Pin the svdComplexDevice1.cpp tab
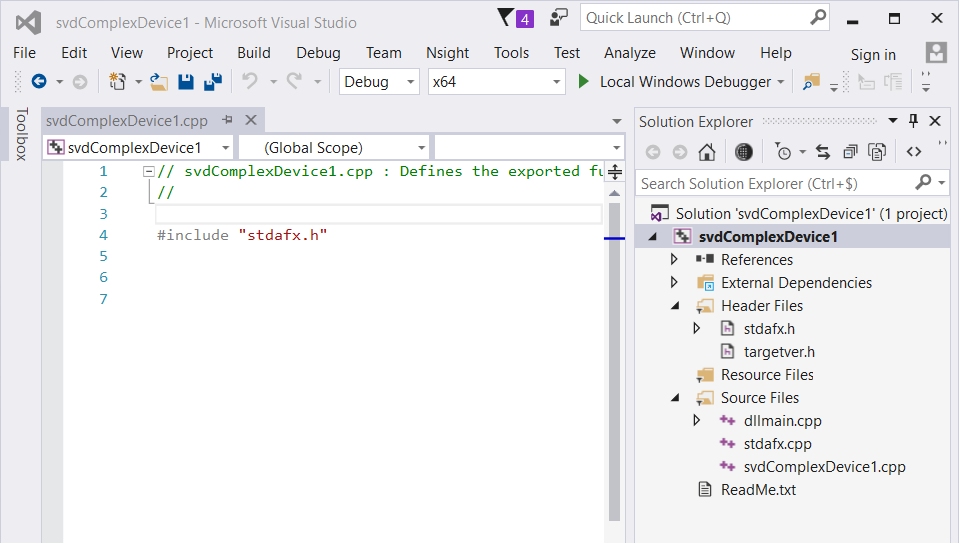 [228, 120]
